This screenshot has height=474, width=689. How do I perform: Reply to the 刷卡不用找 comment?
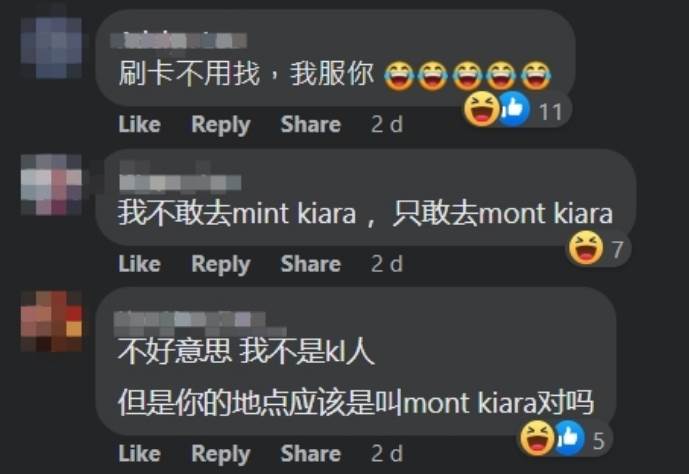coord(221,125)
